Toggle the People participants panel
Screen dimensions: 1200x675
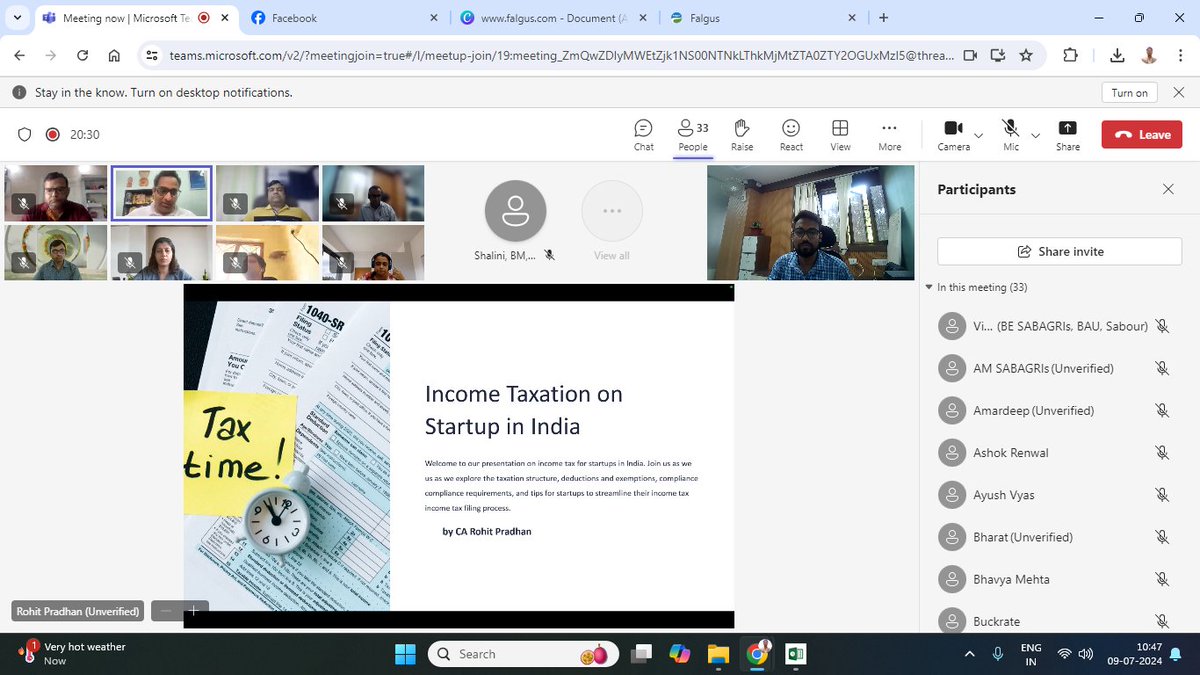pos(692,135)
